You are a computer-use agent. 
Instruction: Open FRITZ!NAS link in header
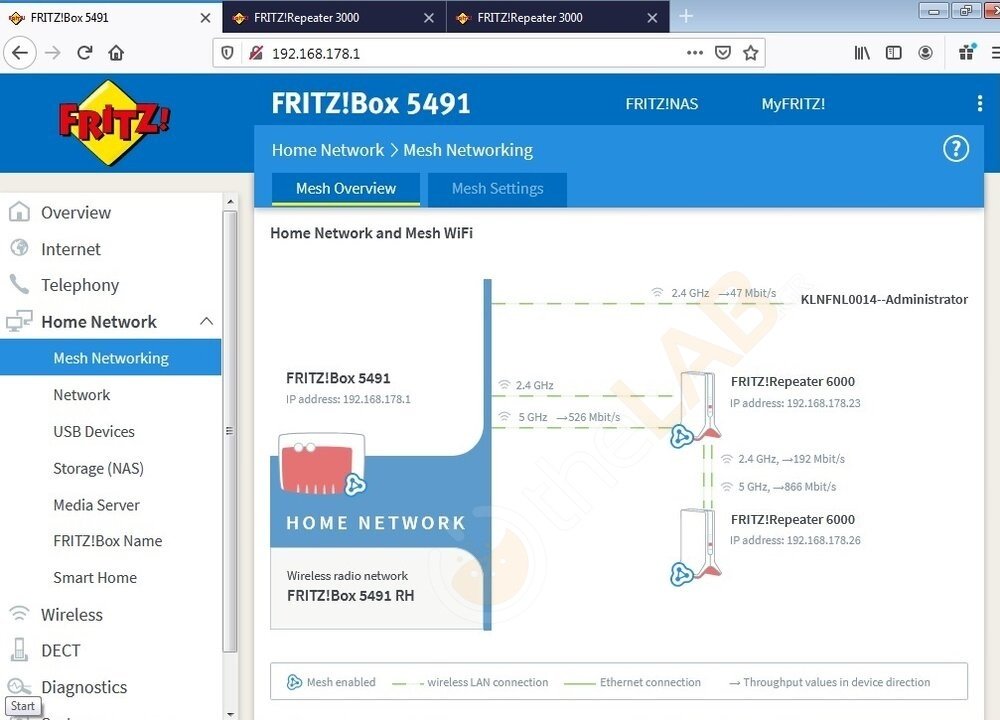(x=661, y=104)
